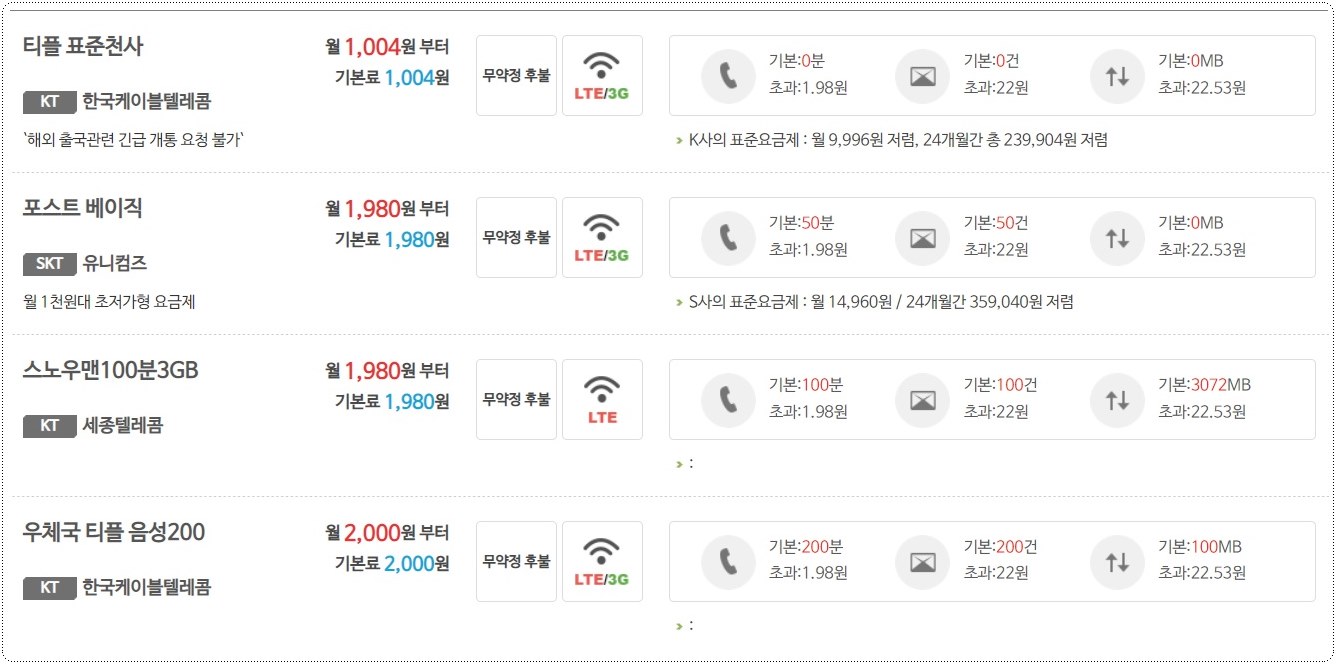Click the SMS envelope icon for 포스트 베이직
The width and height of the screenshot is (1336, 664).
click(x=921, y=238)
